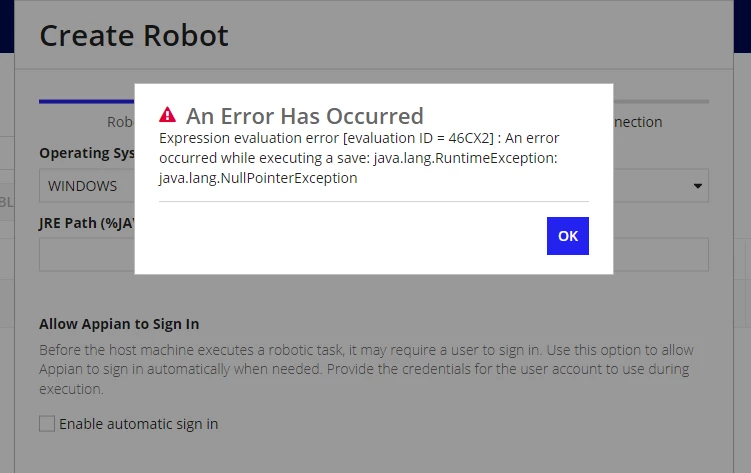Click the OK button in error dialog

pos(568,236)
